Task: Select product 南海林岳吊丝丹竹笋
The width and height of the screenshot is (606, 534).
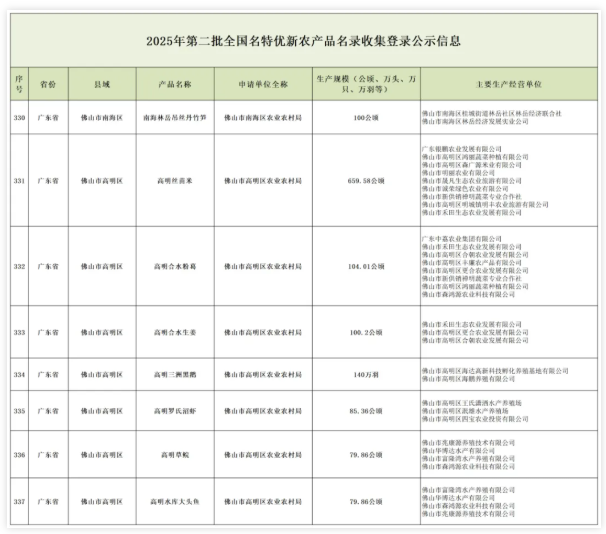Action: 176,118
